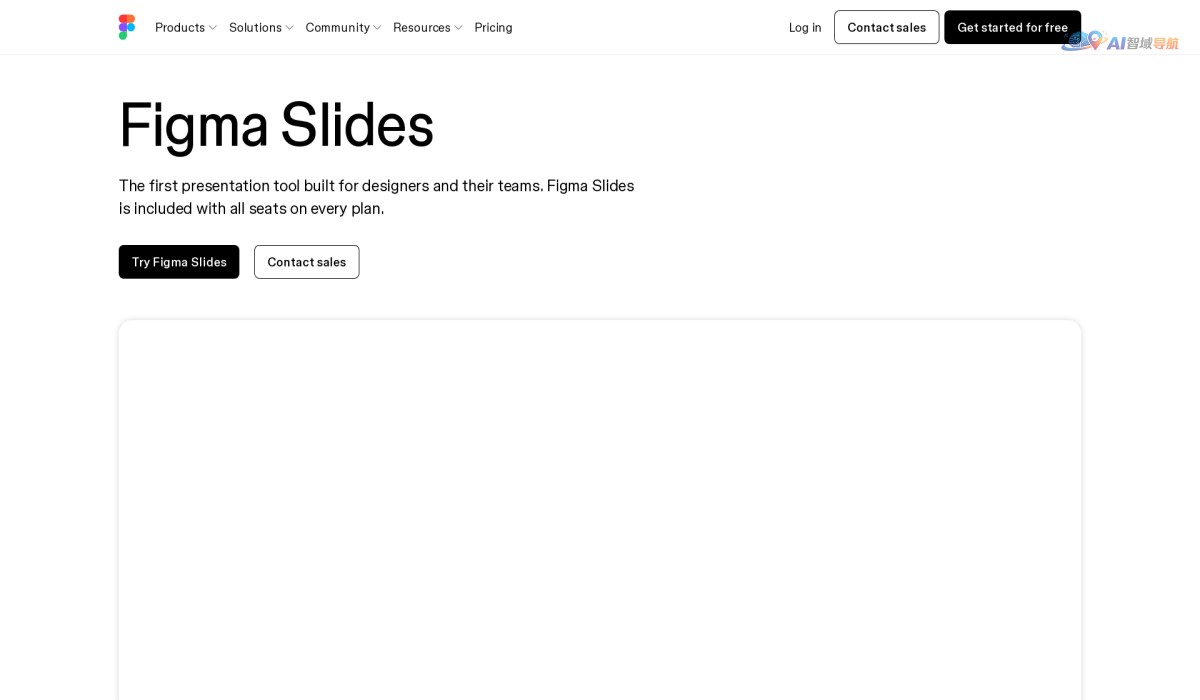Screen dimensions: 1200x700
Task: Expand the Products dropdown chevron
Action: click(x=213, y=28)
